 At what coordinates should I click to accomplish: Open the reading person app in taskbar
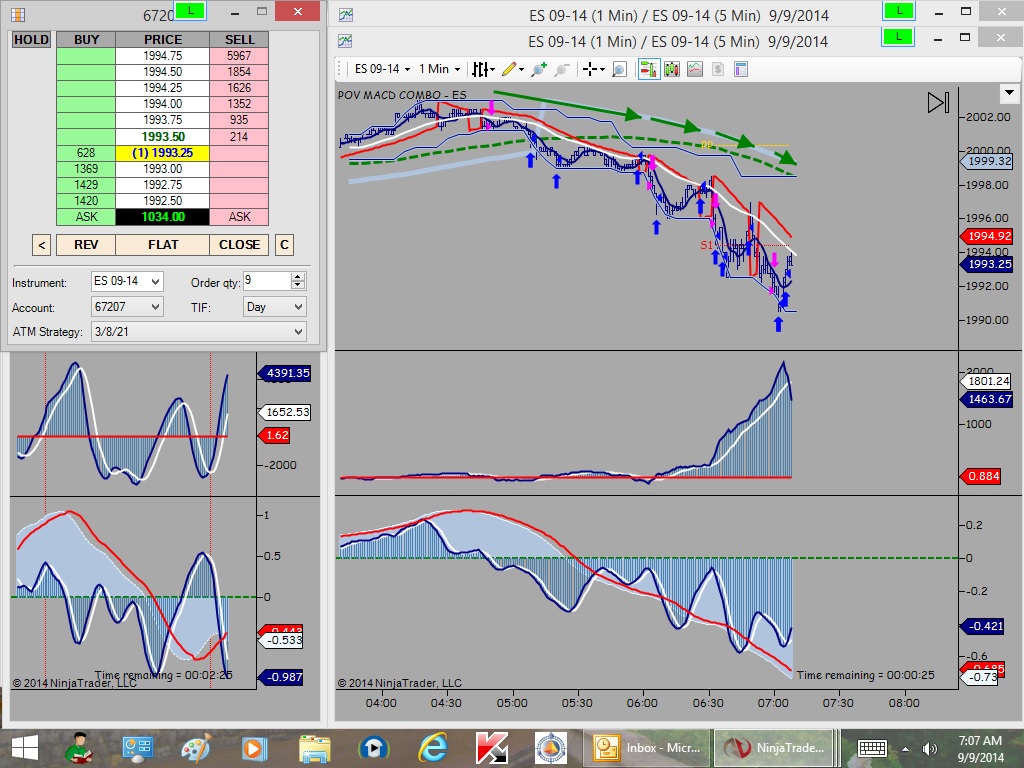(x=78, y=748)
